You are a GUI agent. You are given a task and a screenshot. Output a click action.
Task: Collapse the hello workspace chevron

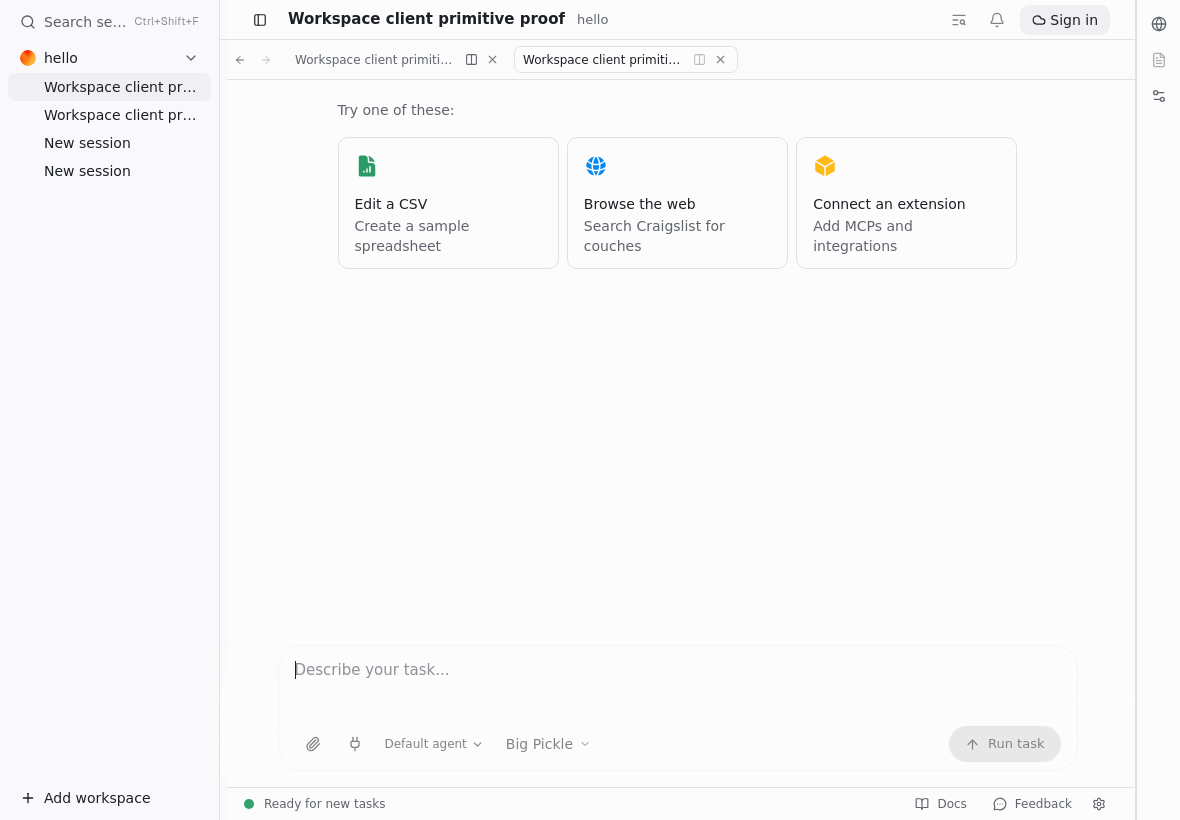click(x=191, y=58)
